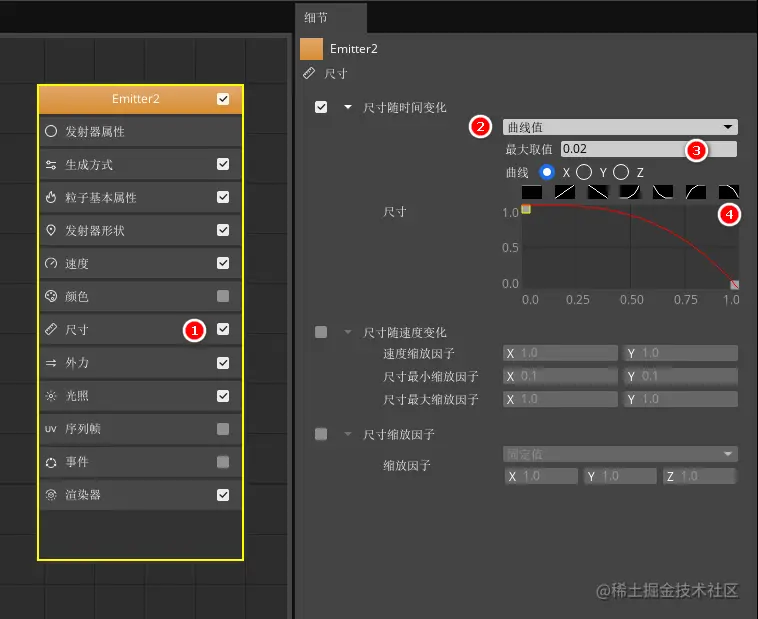The width and height of the screenshot is (758, 619).
Task: Click the 事件 cycle icon
Action: [x=51, y=462]
